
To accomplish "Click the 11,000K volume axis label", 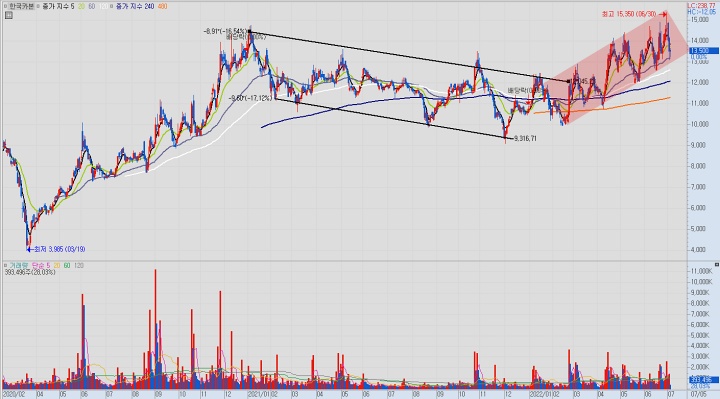I will point(701,271).
